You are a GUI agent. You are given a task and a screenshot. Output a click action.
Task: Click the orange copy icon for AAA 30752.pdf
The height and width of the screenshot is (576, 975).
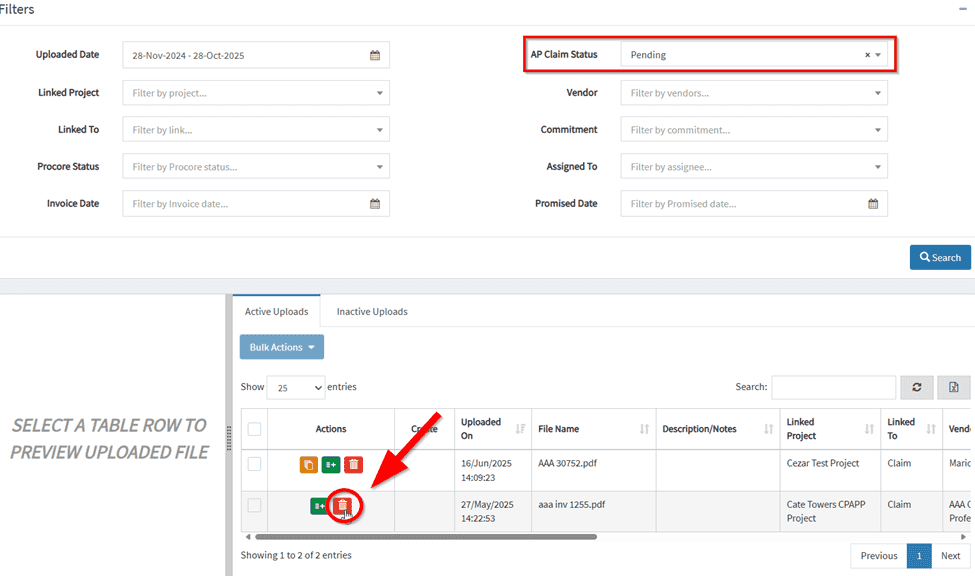coord(308,465)
